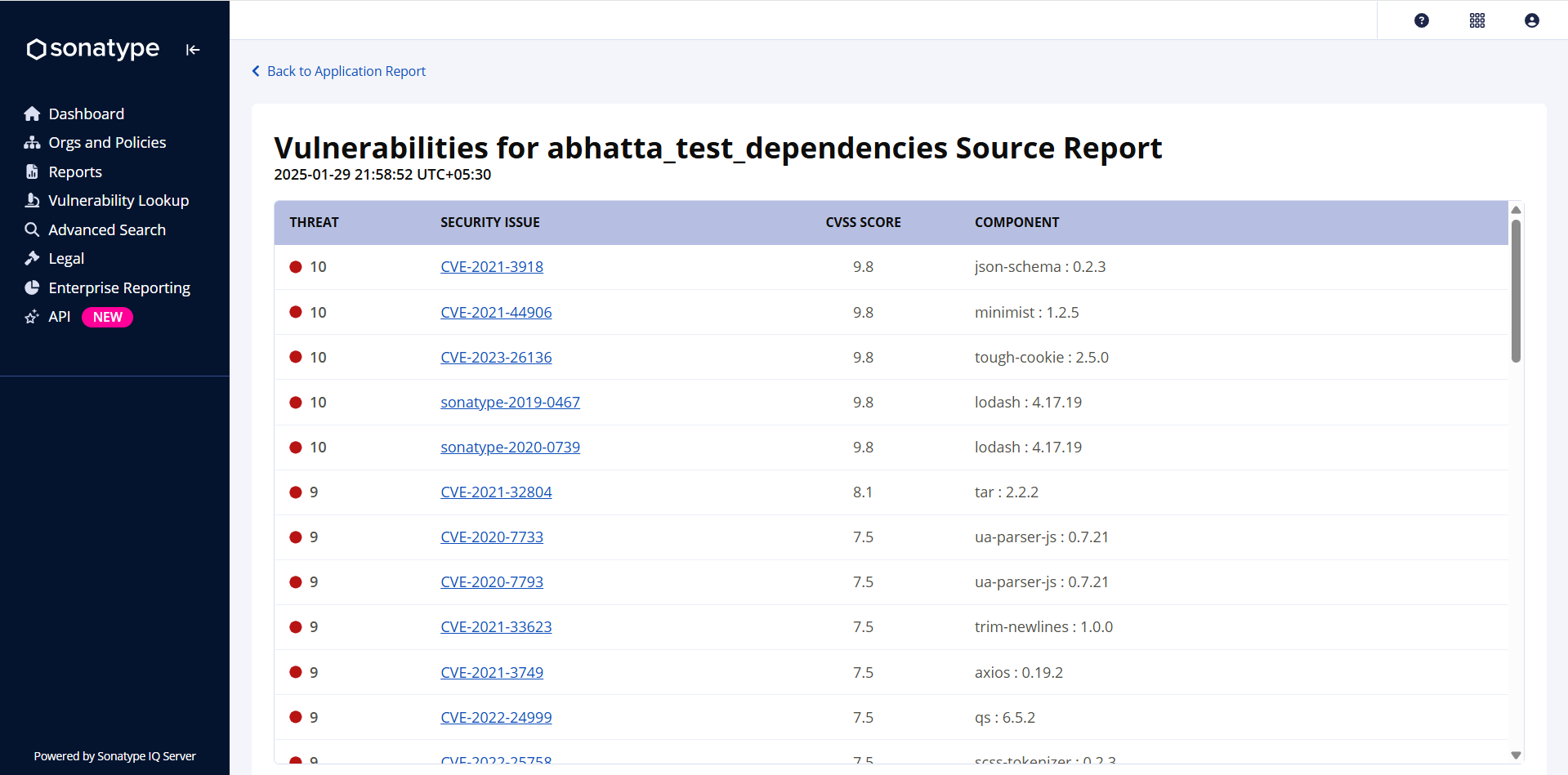Click the NEW badge next to API
The width and height of the screenshot is (1568, 775).
107,317
